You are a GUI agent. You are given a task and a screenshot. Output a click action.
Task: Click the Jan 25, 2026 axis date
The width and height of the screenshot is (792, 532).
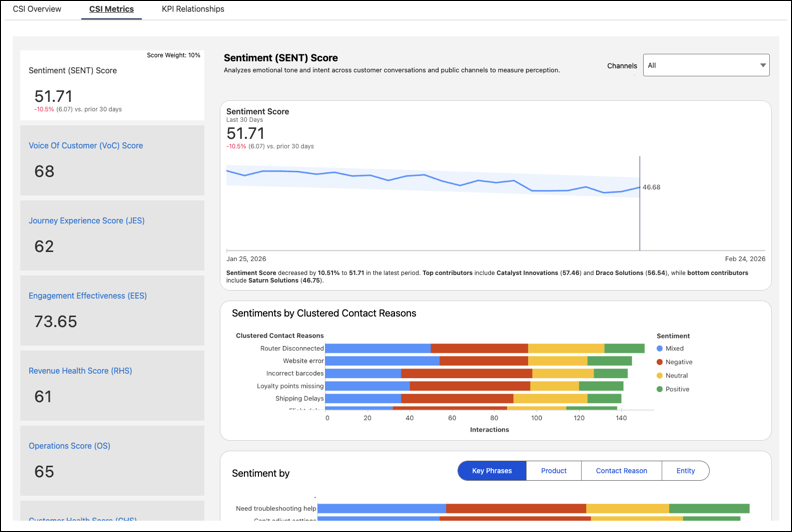click(x=246, y=259)
